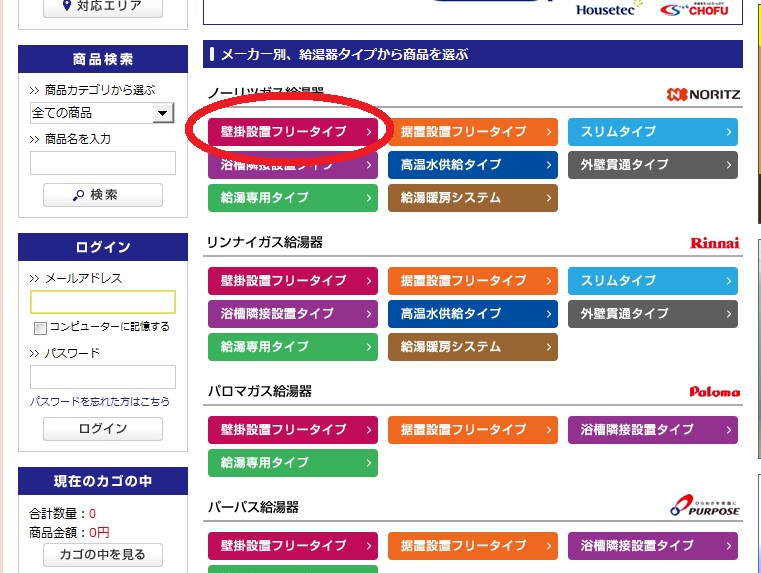Screen dimensions: 761x573
Task: Select Noritz 壁掛設置フリータイプ category
Action: click(x=293, y=132)
